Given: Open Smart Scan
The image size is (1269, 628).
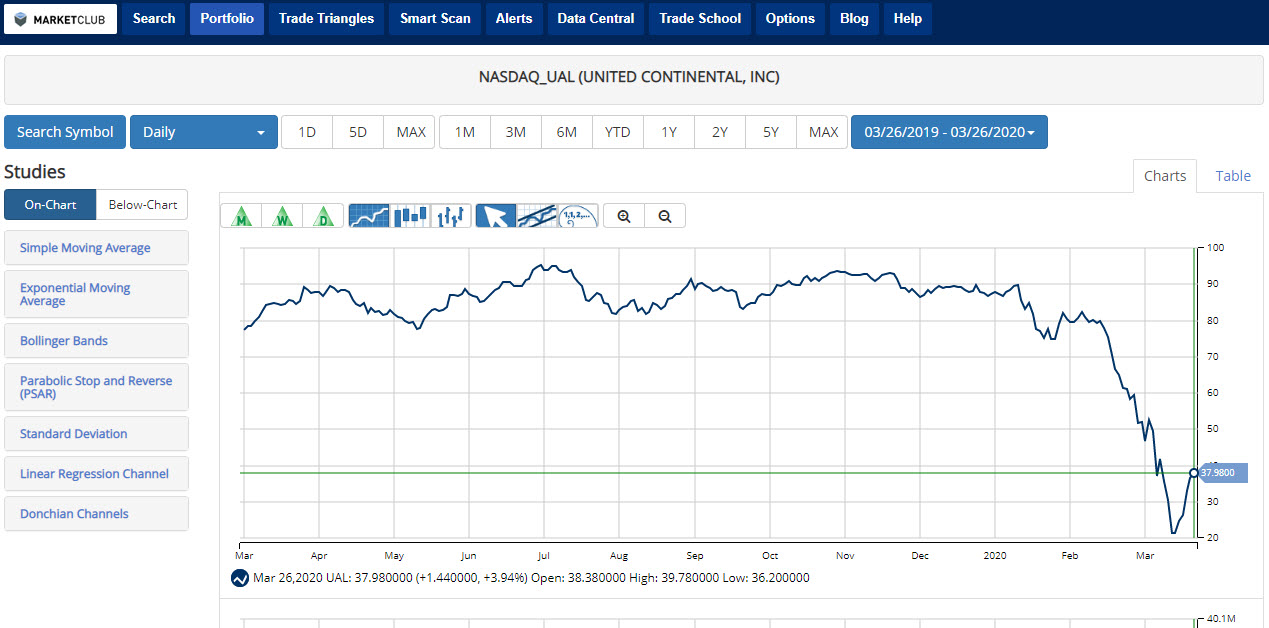Looking at the screenshot, I should [435, 19].
